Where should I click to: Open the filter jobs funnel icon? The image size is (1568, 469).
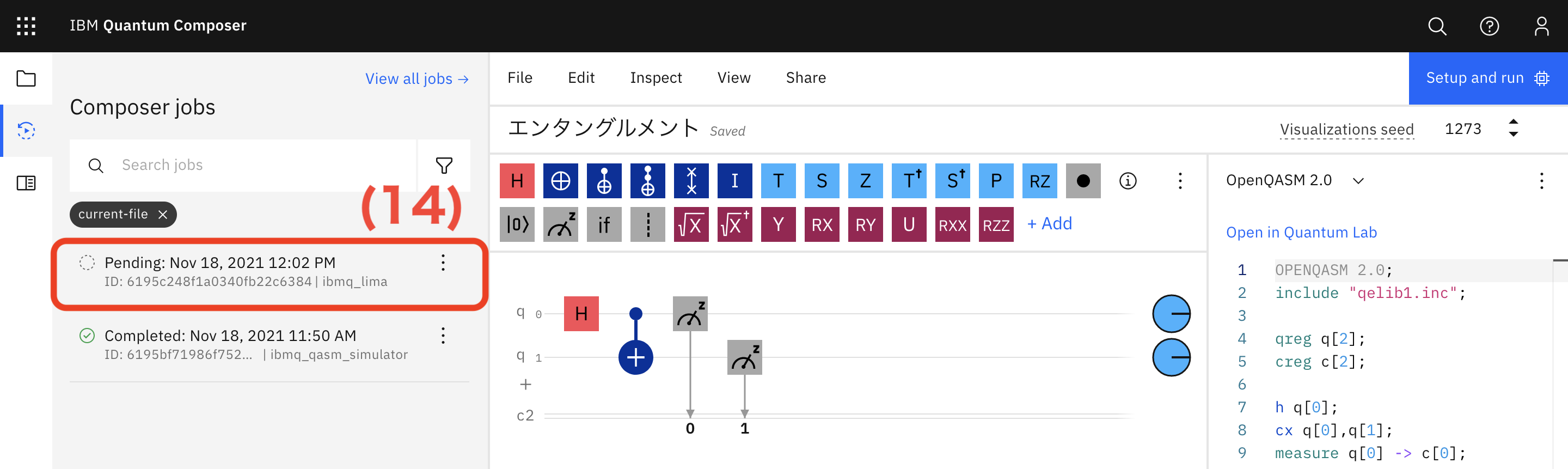point(444,165)
